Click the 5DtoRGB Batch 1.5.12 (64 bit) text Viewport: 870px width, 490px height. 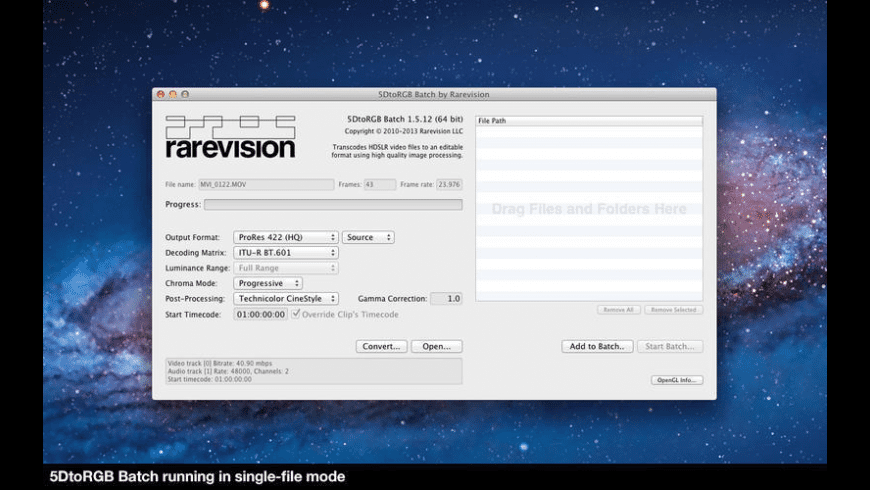coord(405,119)
